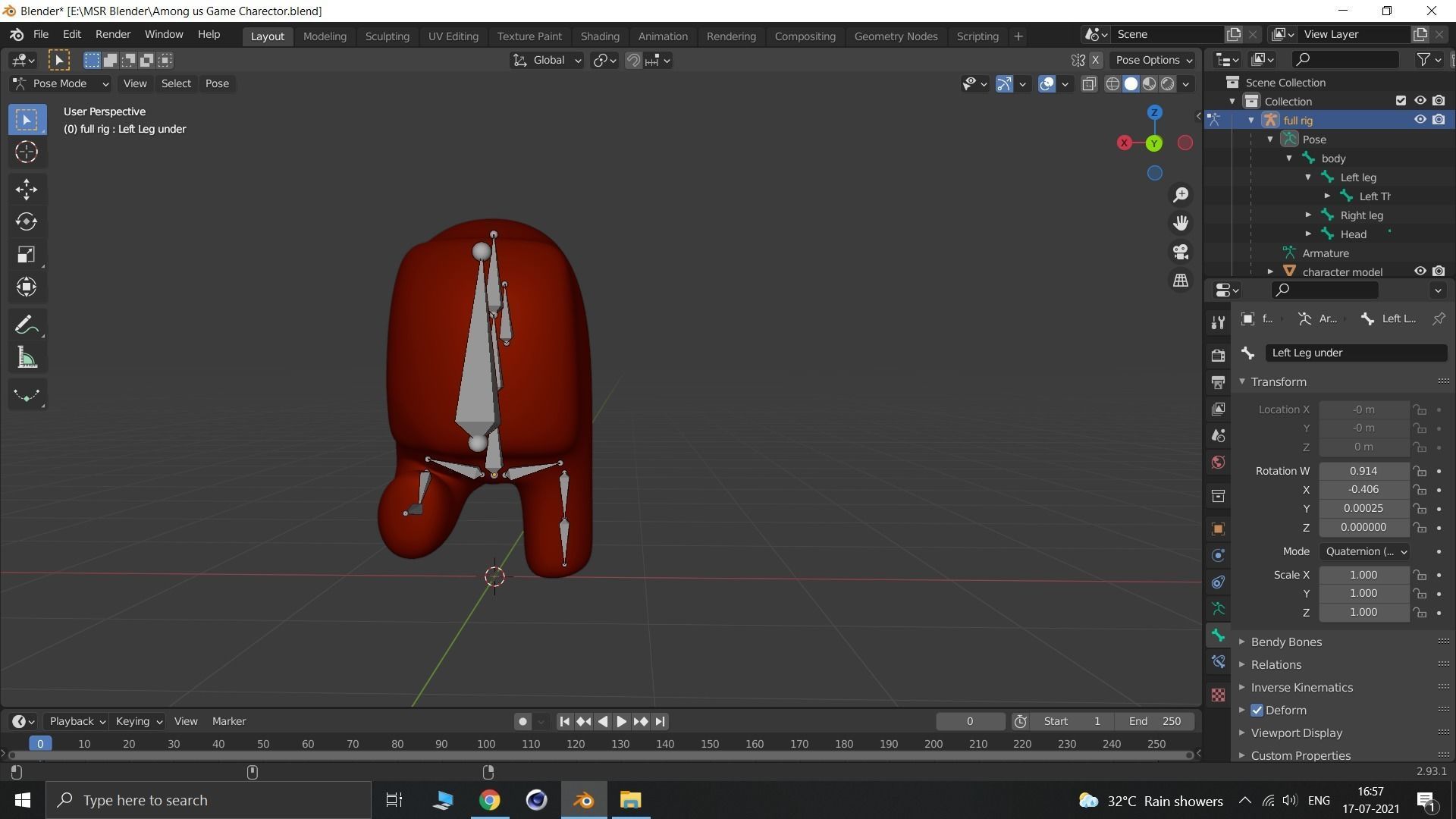Select the Breakdowner pose tool

tap(27, 395)
